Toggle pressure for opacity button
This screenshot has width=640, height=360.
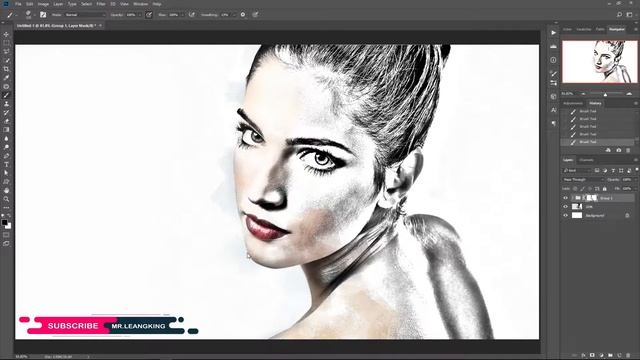[149, 15]
